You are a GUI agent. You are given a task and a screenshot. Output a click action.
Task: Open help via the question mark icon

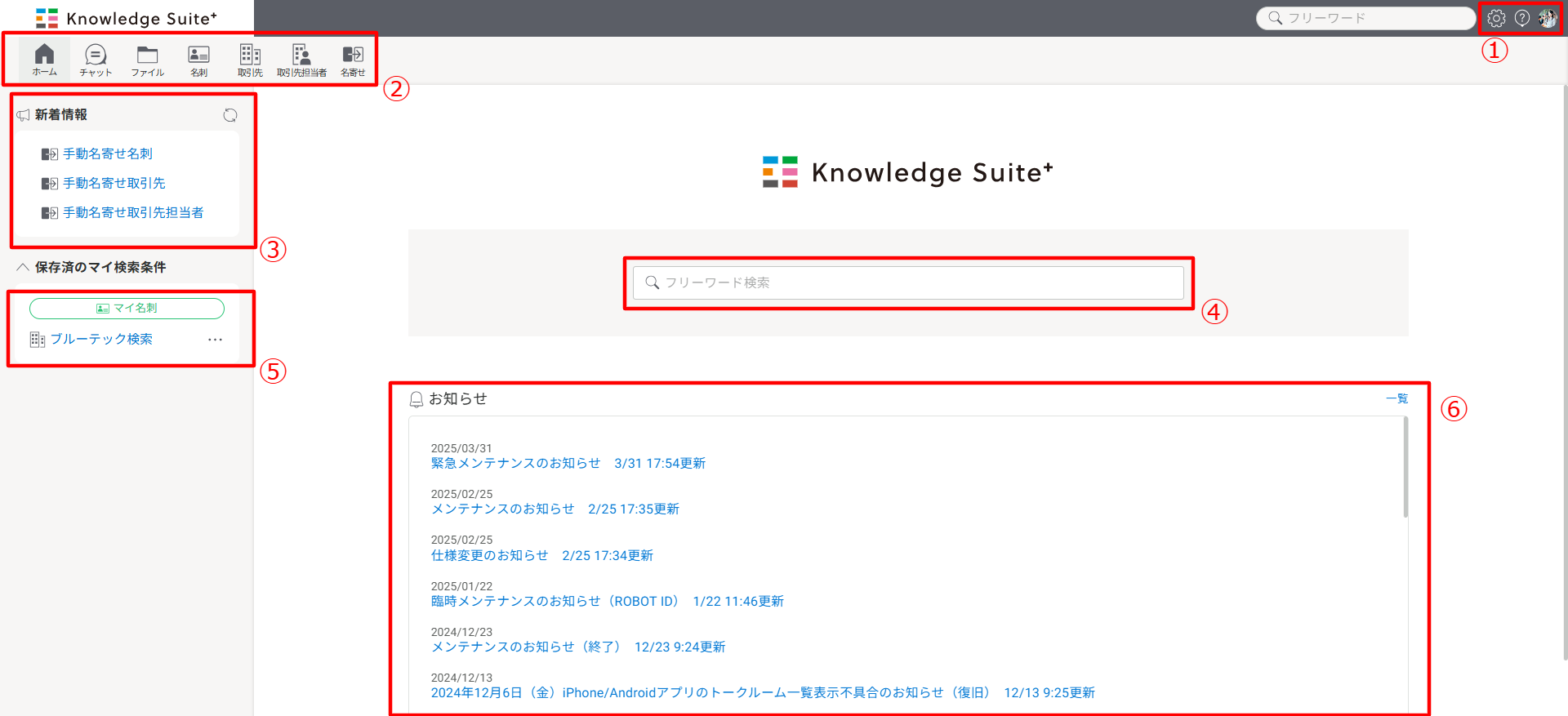coord(1522,18)
